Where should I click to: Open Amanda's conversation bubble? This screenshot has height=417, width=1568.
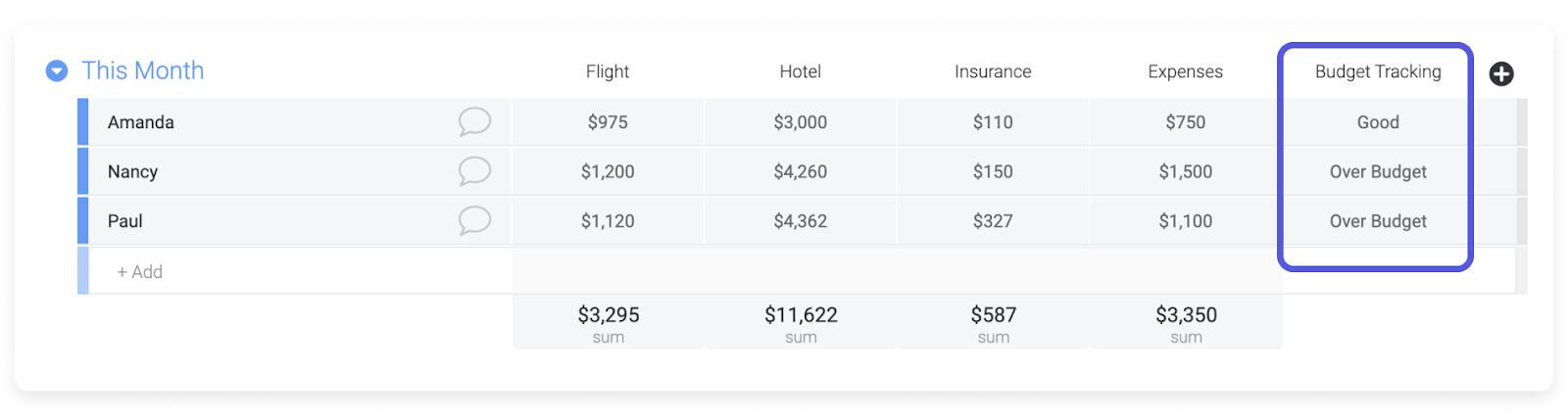pos(474,121)
